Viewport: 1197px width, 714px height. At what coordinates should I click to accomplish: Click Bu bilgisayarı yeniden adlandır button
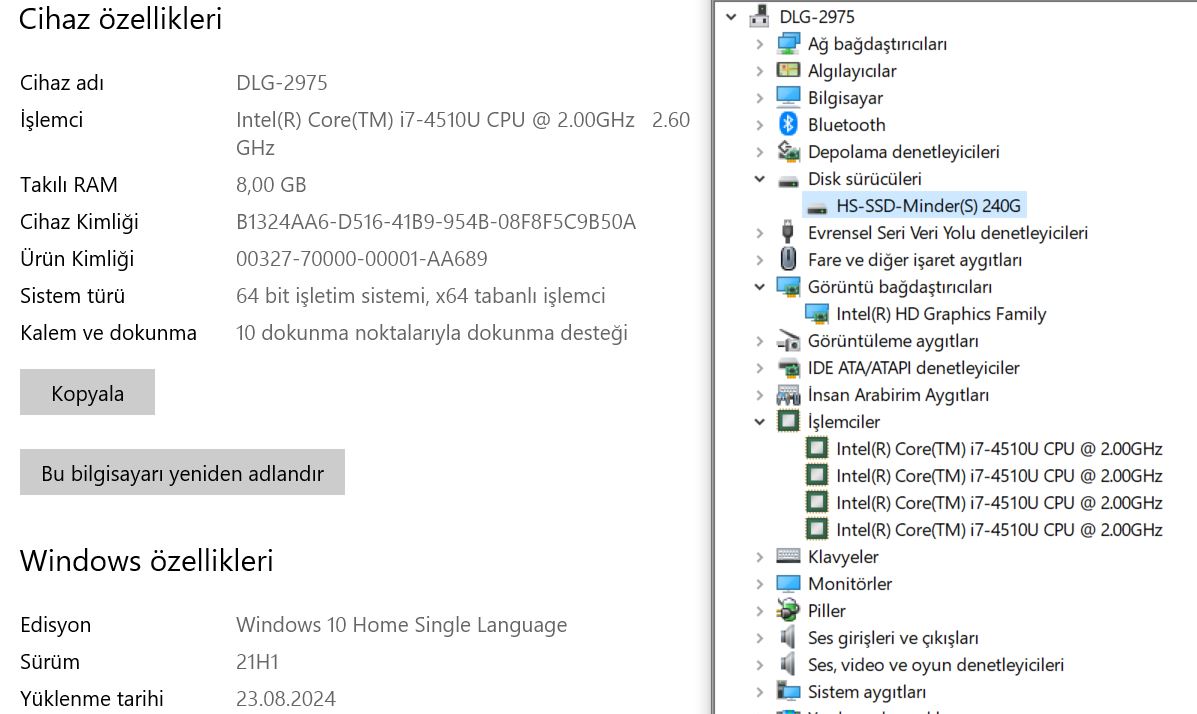point(182,473)
